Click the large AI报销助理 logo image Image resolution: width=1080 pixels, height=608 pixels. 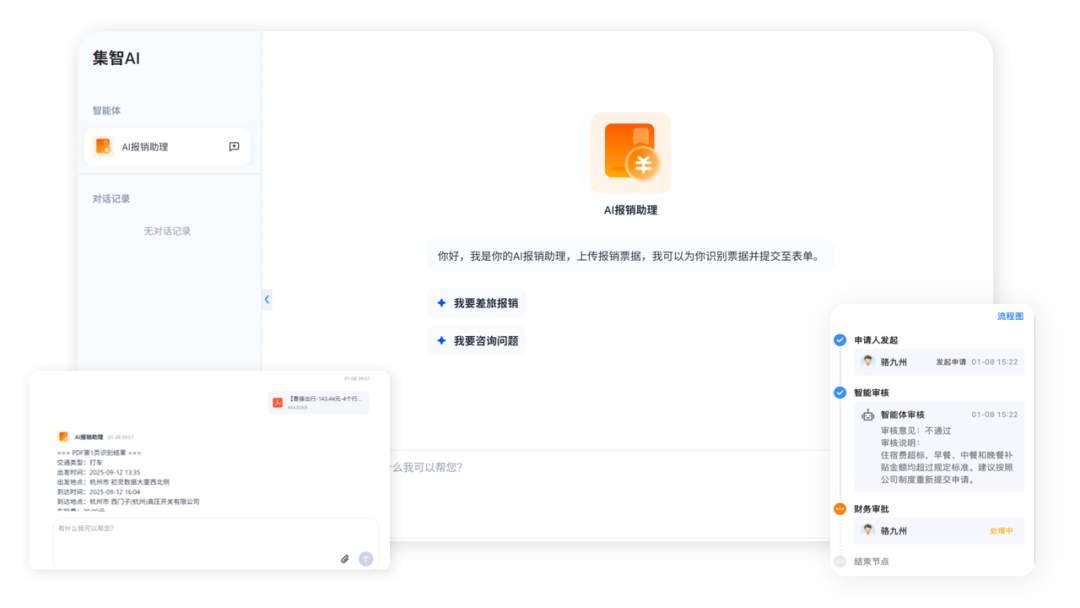coord(630,152)
